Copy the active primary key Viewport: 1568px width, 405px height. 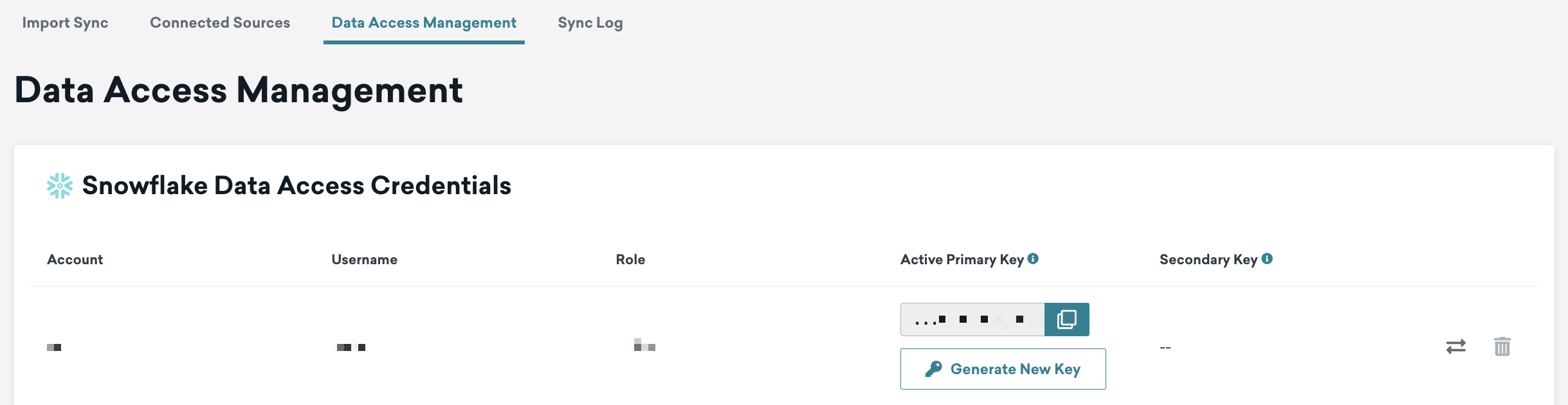pos(1066,319)
